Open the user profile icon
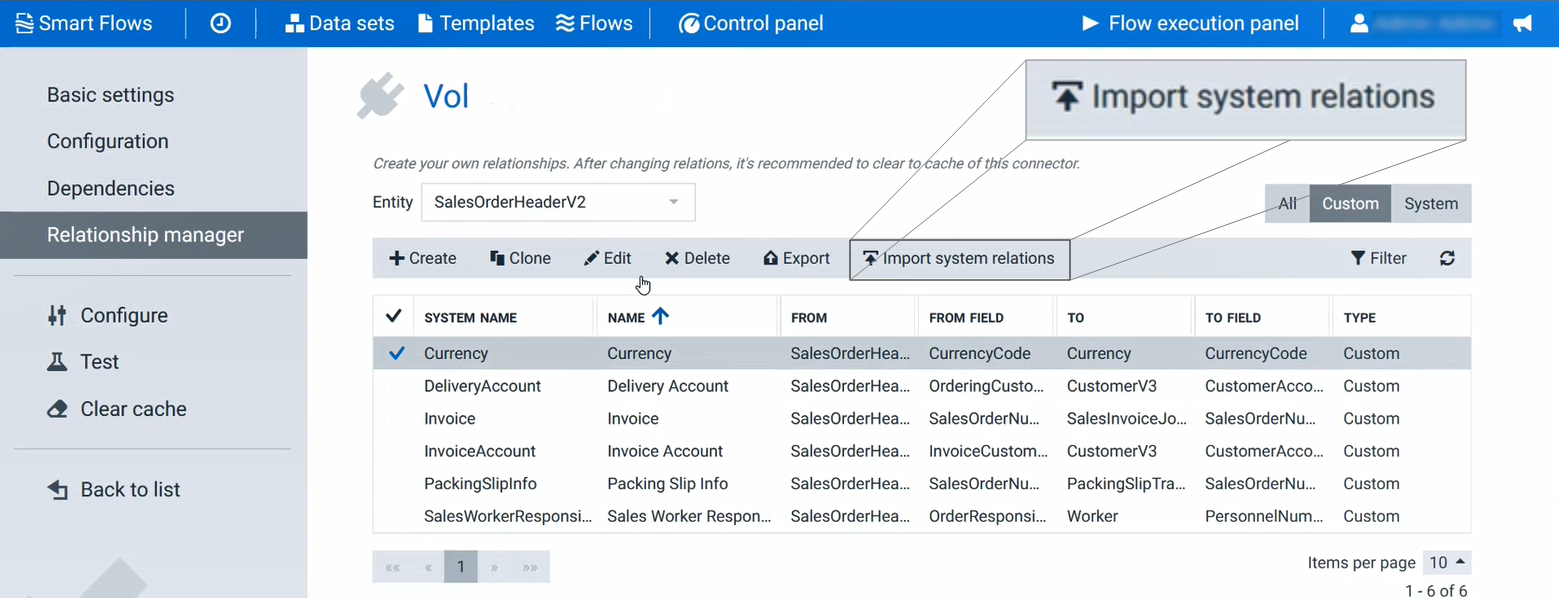This screenshot has width=1559, height=598. click(x=1359, y=23)
